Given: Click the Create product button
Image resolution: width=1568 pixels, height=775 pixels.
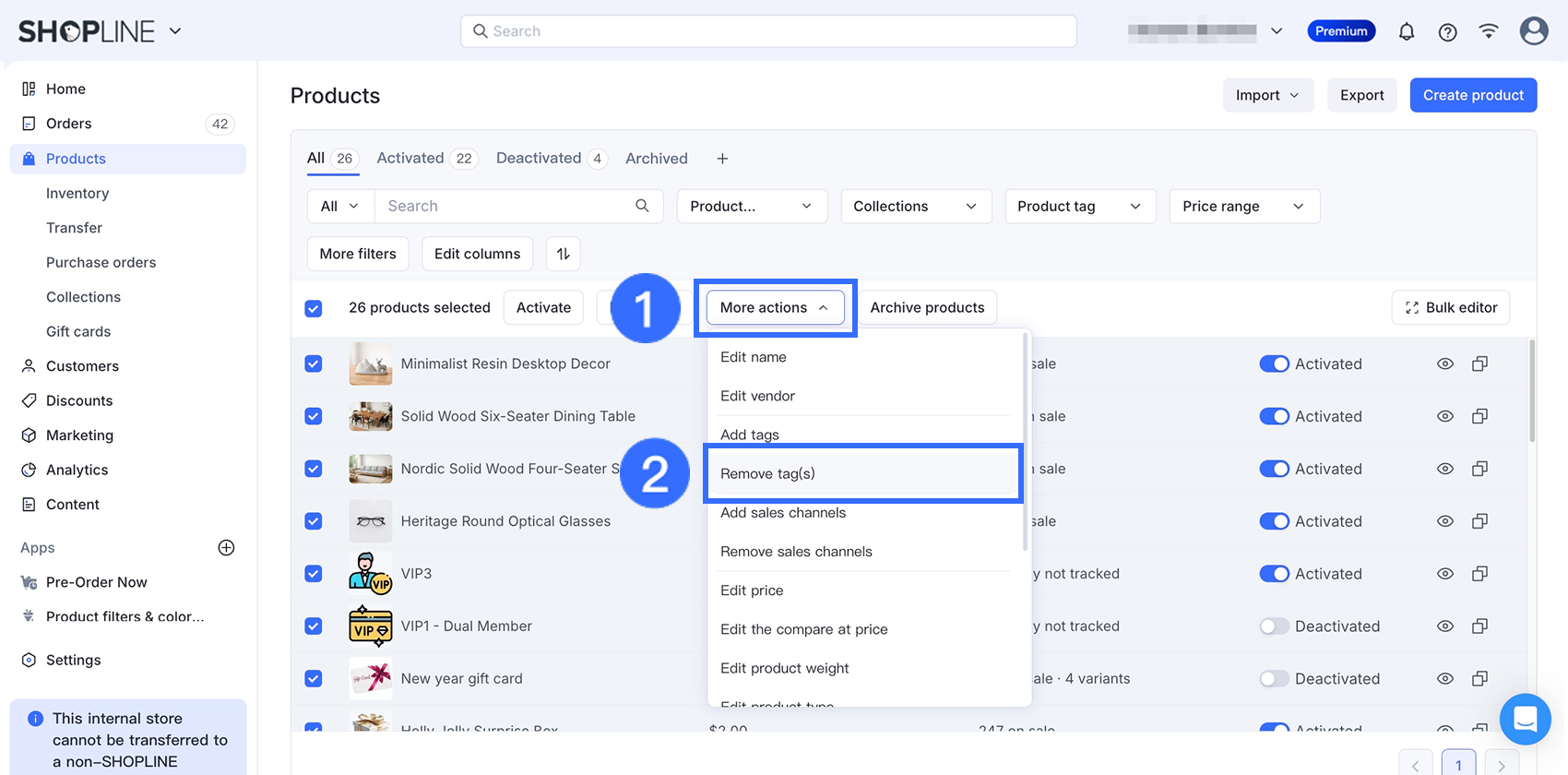Looking at the screenshot, I should click(1472, 95).
